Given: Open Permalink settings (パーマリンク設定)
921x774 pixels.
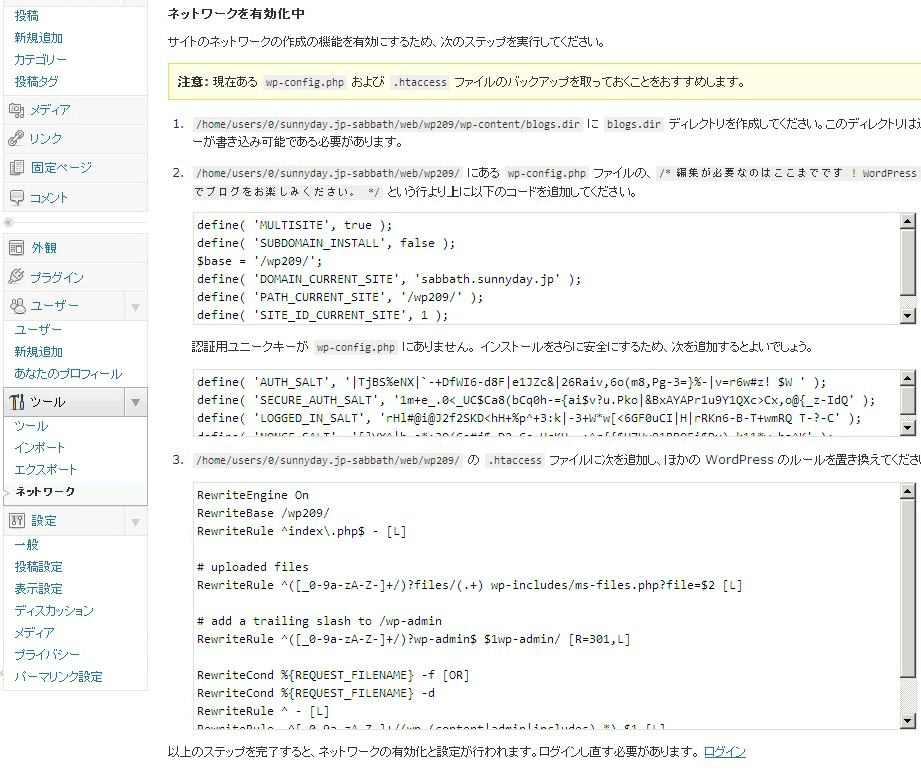Looking at the screenshot, I should click(58, 677).
